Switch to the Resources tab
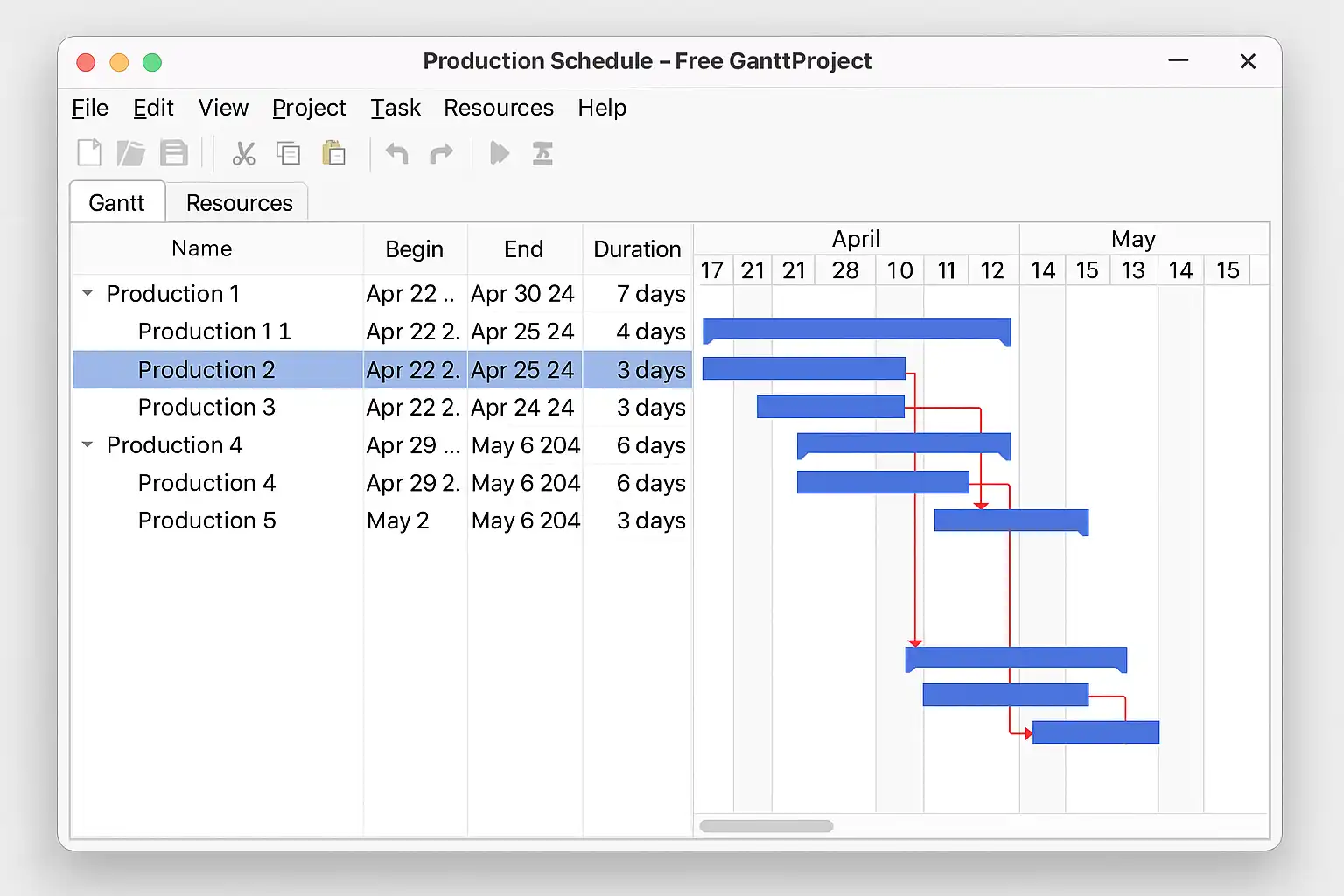Screen dimensions: 1344x896 tap(239, 203)
